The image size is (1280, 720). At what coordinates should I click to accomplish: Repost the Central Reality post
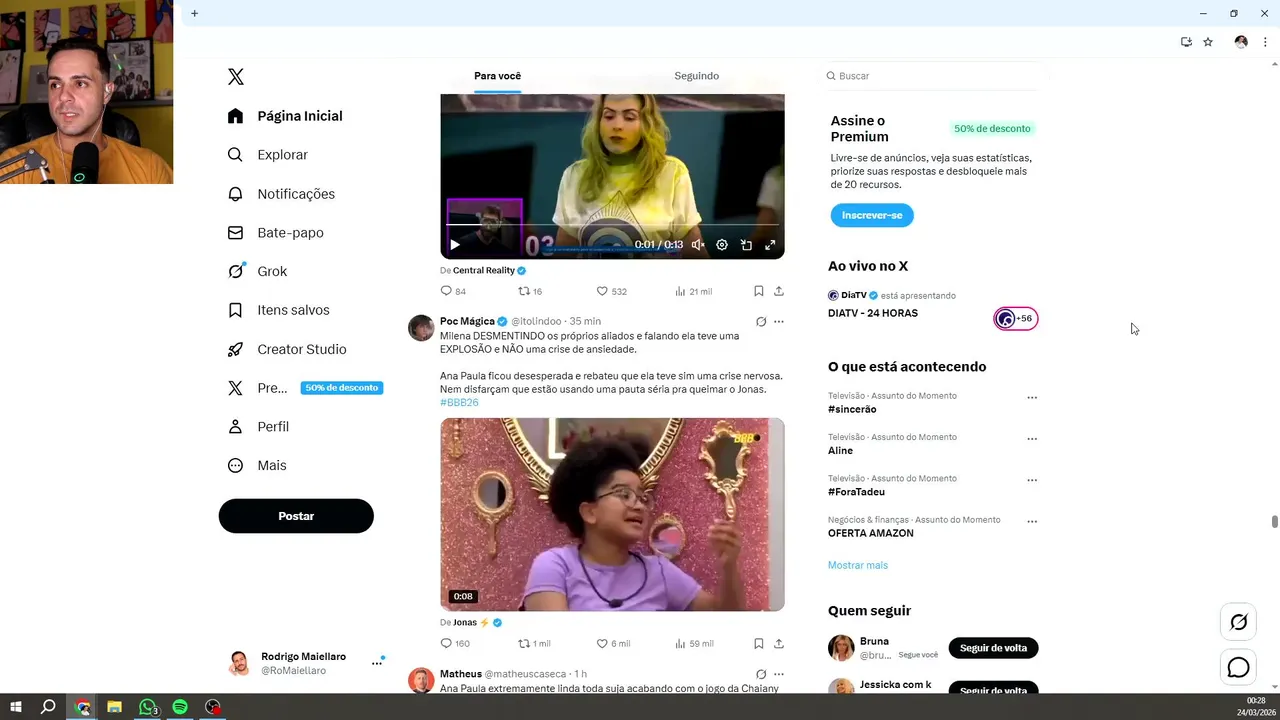pos(530,291)
